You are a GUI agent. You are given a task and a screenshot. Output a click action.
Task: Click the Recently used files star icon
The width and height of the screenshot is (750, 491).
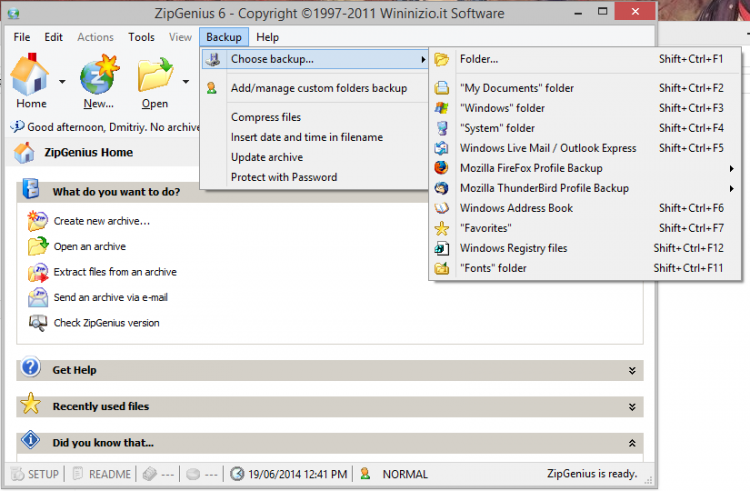click(31, 404)
